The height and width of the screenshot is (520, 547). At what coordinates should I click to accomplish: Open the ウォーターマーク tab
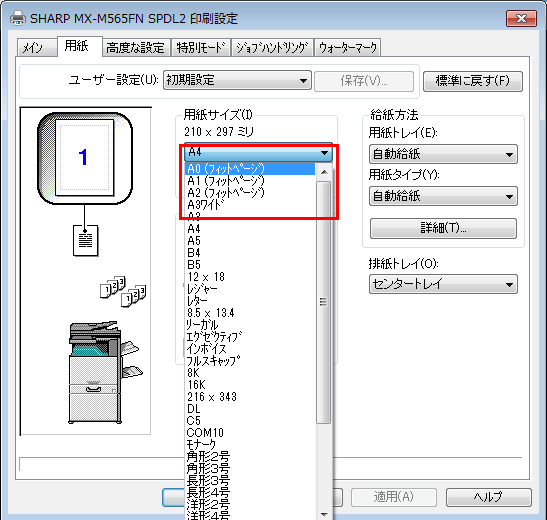pyautogui.click(x=347, y=47)
